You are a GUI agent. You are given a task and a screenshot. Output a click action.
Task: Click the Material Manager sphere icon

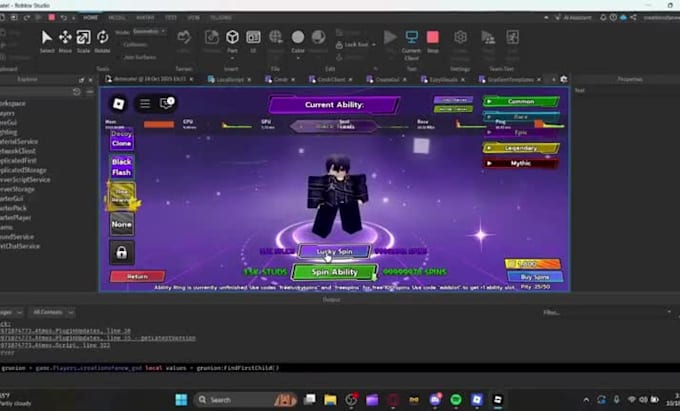(x=318, y=37)
